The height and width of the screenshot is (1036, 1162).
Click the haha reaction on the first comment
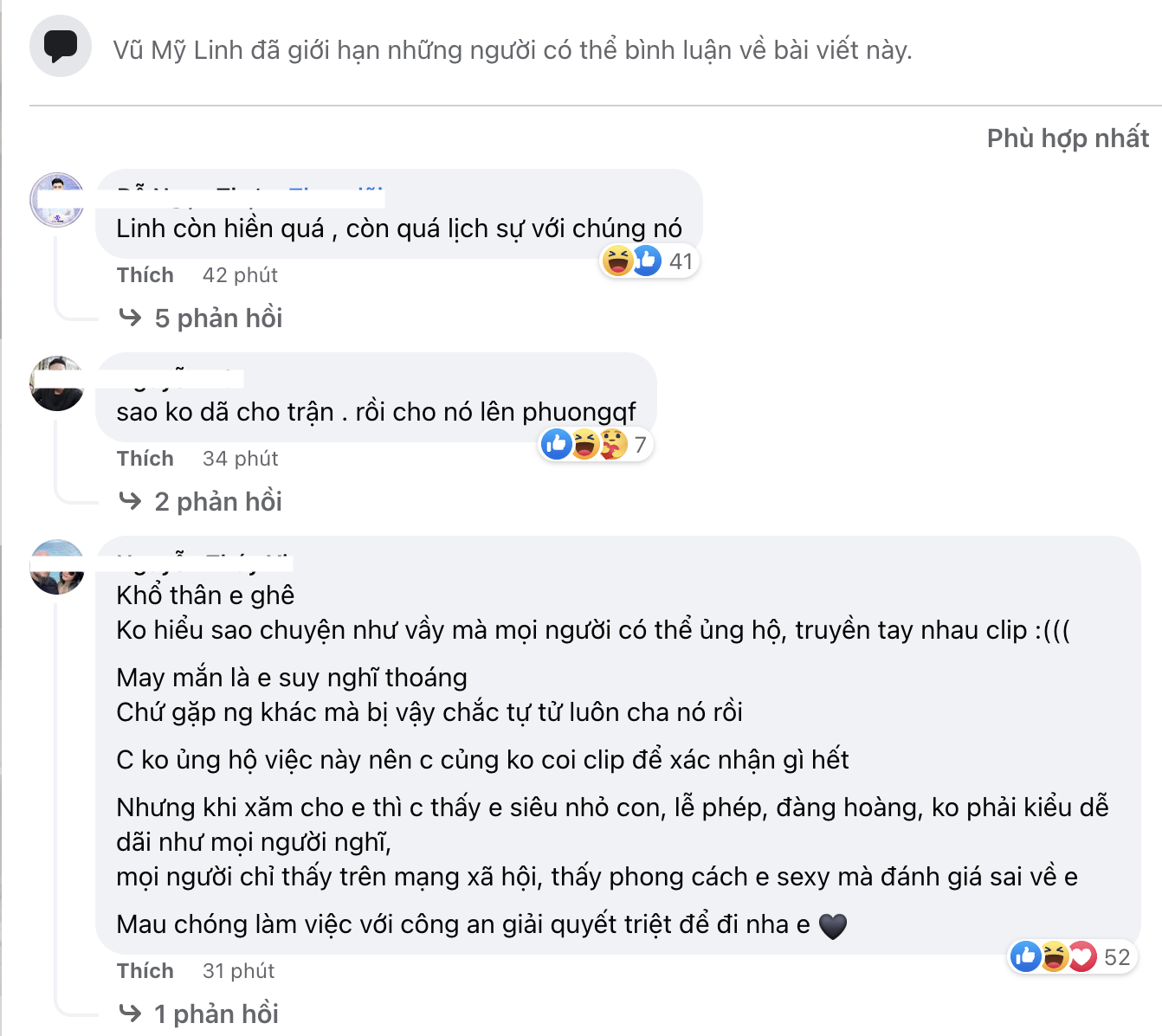click(618, 261)
